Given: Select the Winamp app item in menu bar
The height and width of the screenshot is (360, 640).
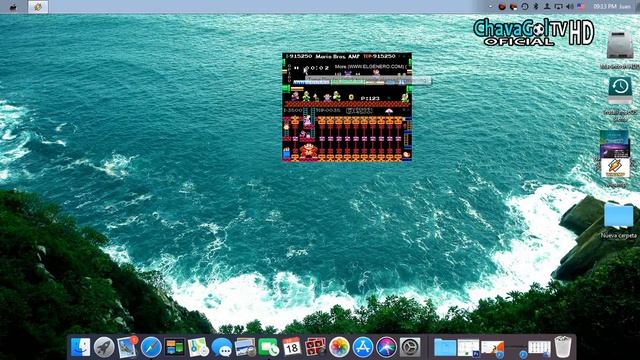Looking at the screenshot, I should point(38,7).
